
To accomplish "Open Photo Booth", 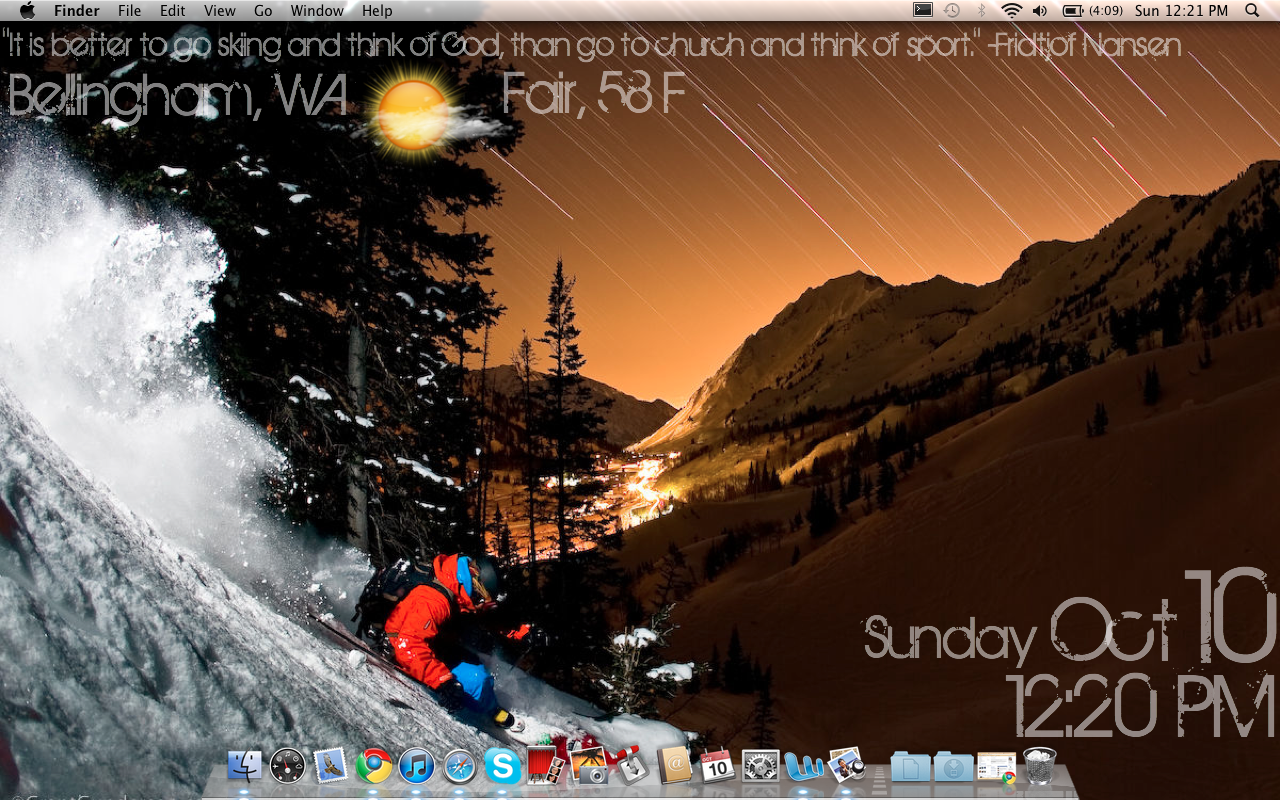I will [x=548, y=768].
